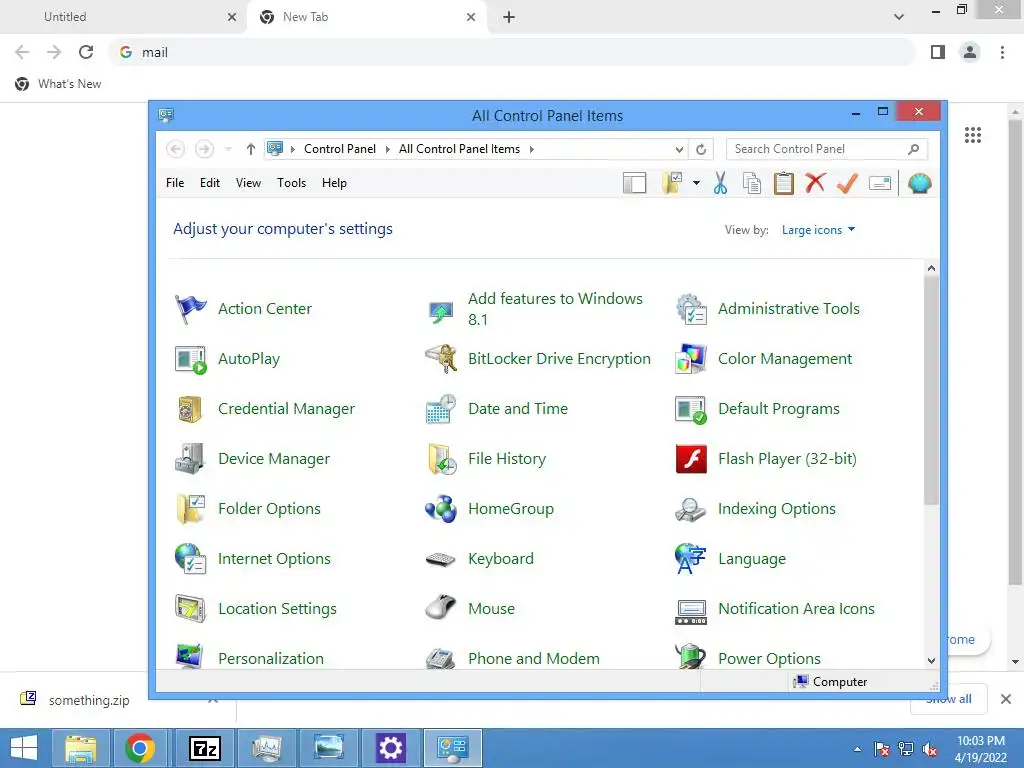Open Mouse icon
This screenshot has width=1024, height=768.
441,609
